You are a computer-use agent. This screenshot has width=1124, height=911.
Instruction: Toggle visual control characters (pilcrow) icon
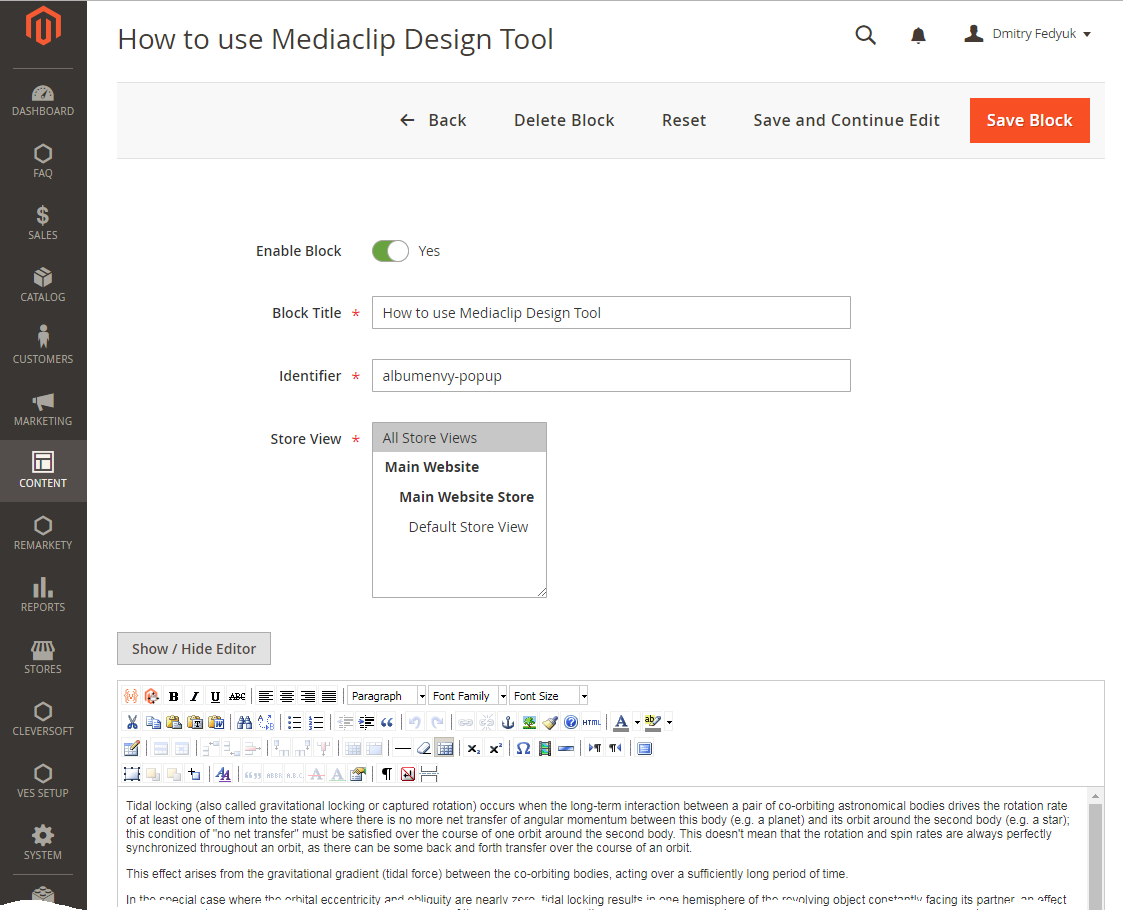(387, 774)
